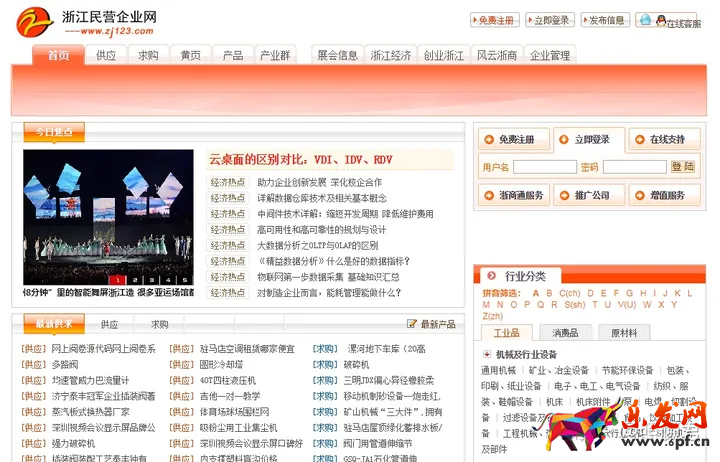The image size is (720, 462).
Task: Switch to the 消费品 category tab
Action: tap(565, 332)
